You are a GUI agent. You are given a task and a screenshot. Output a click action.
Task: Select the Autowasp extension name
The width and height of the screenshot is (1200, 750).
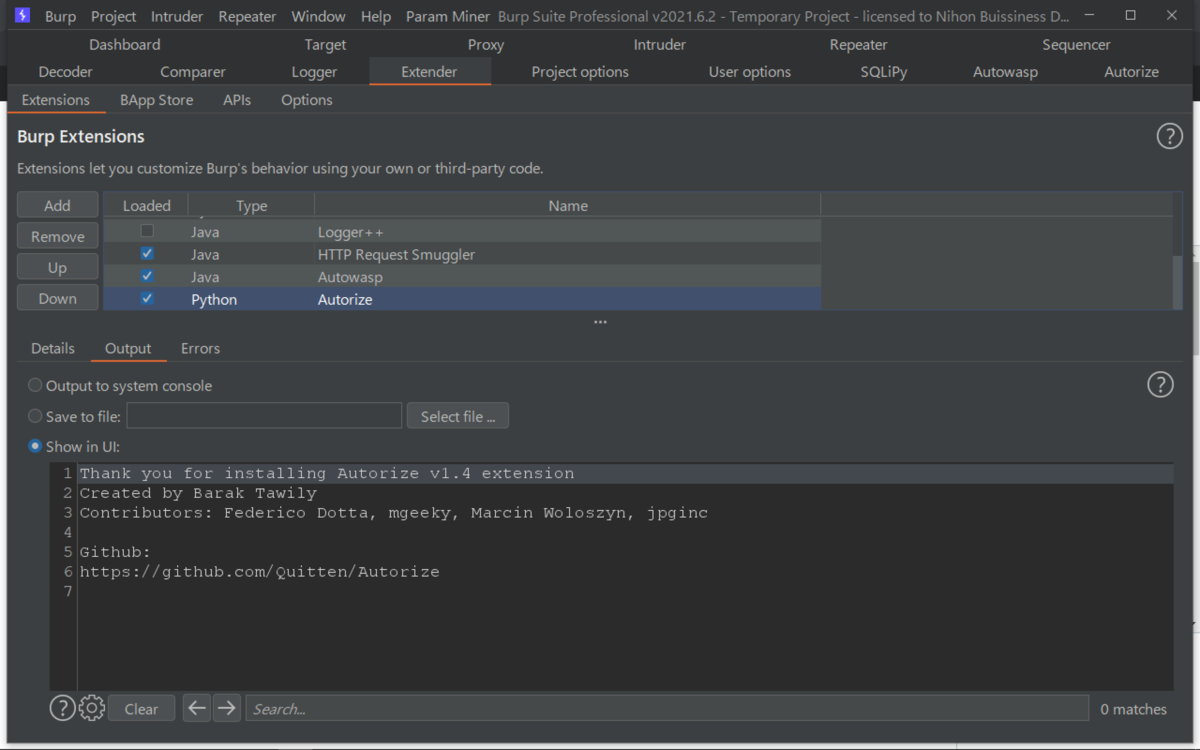350,277
